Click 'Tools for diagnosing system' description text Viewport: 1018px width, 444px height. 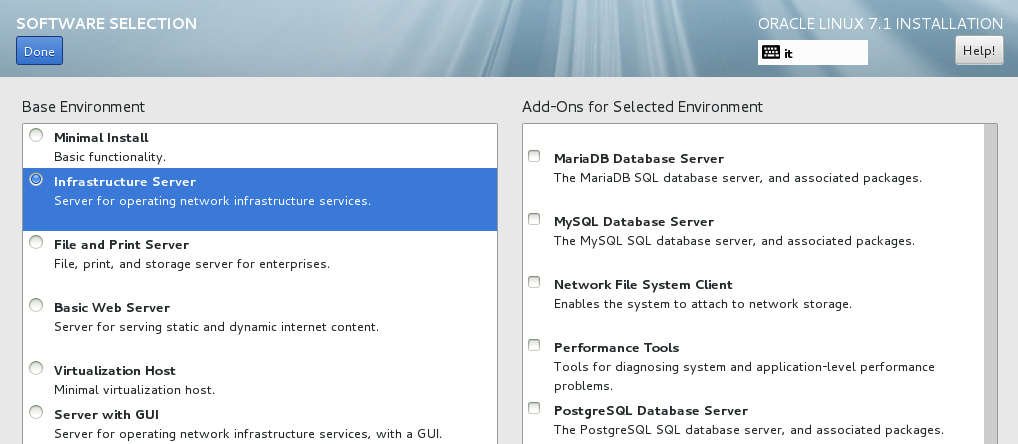744,376
